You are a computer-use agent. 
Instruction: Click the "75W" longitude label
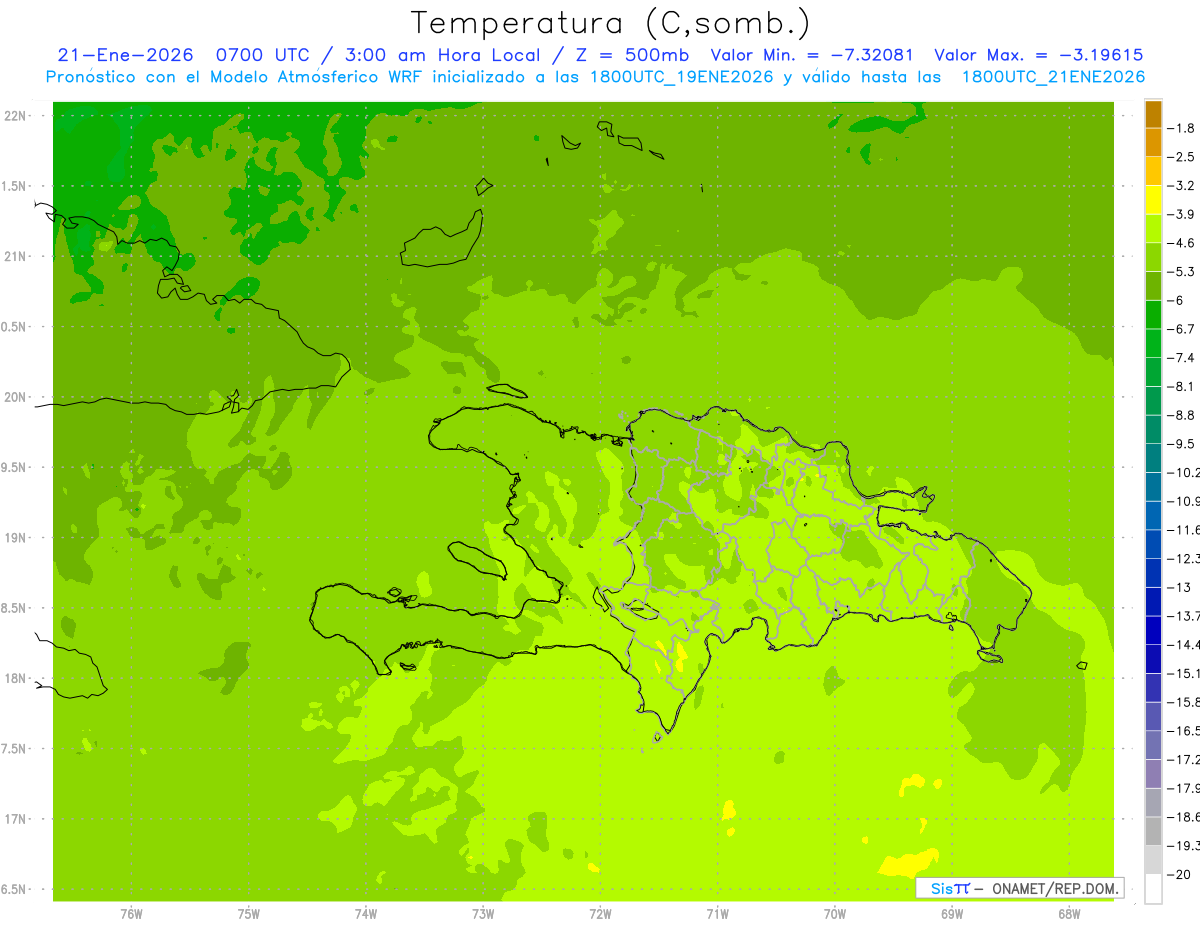coord(249,914)
